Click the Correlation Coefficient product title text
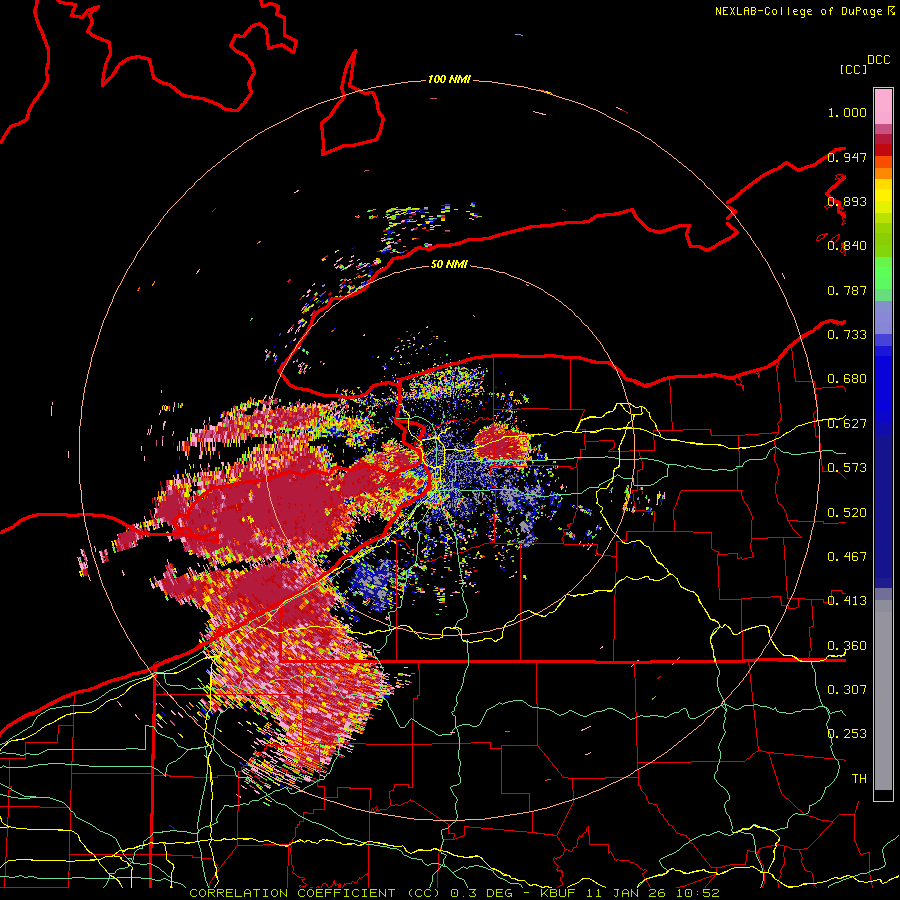 click(315, 893)
